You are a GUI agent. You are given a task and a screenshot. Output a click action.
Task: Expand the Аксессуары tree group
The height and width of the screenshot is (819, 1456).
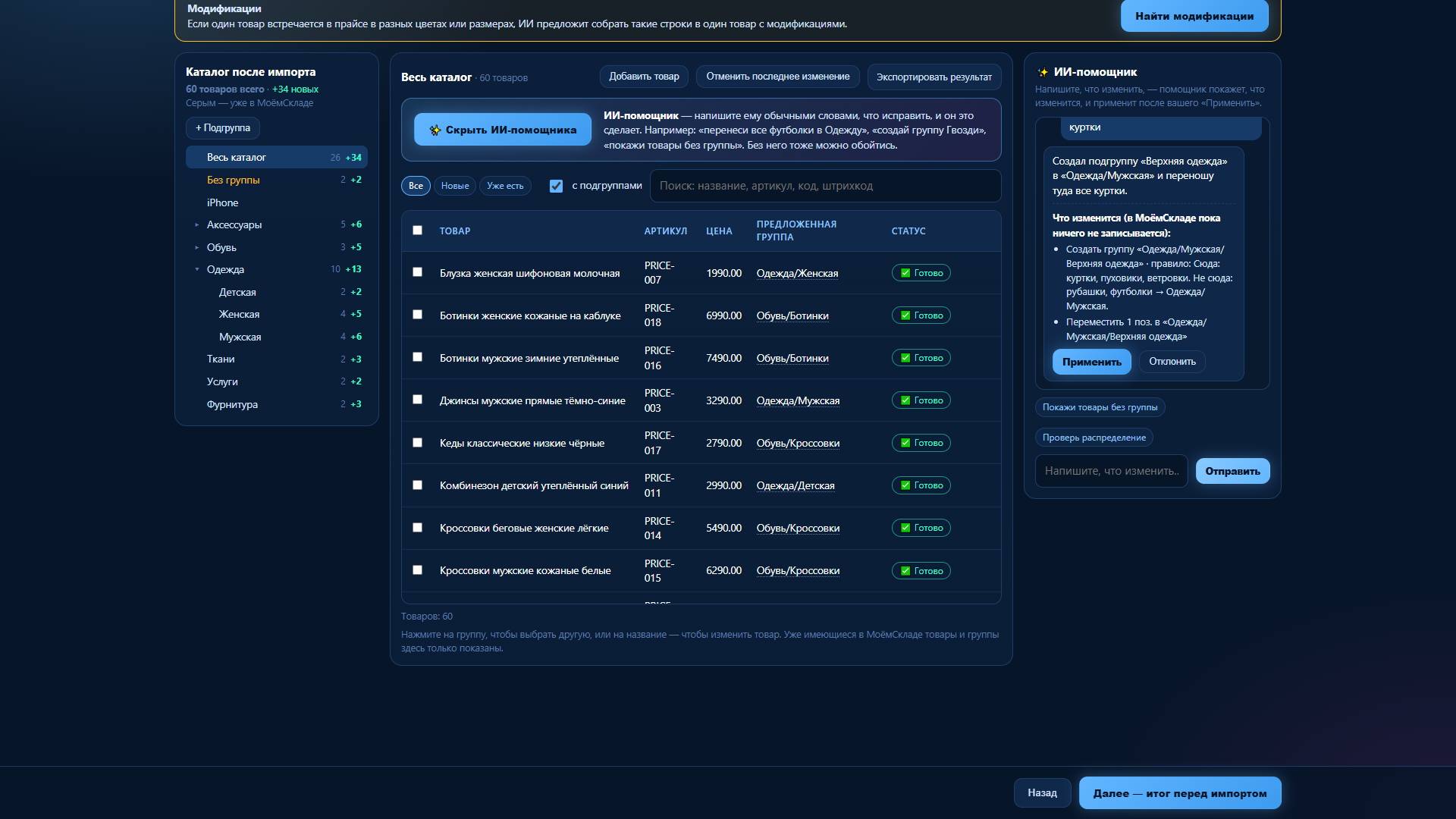196,225
